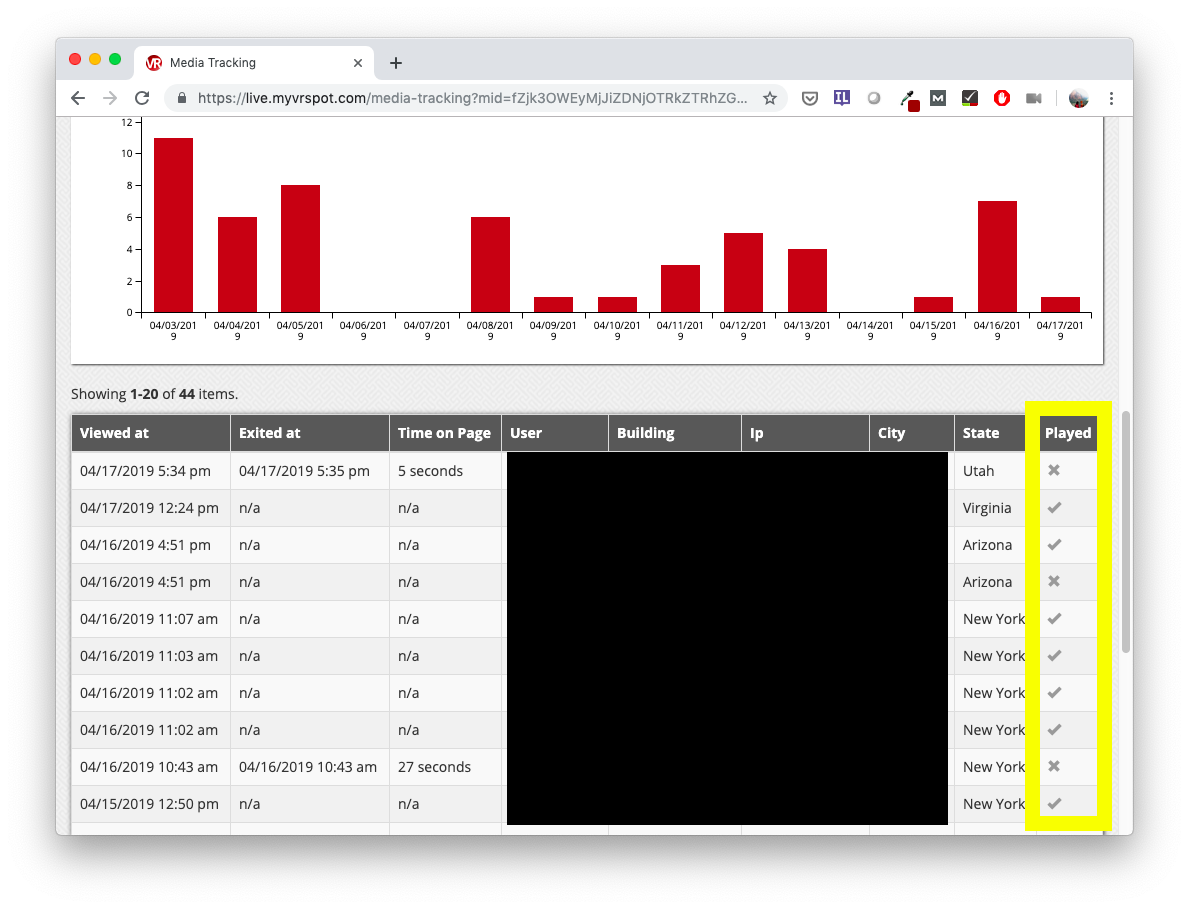Open the Chrome three-dot menu

[x=1111, y=98]
